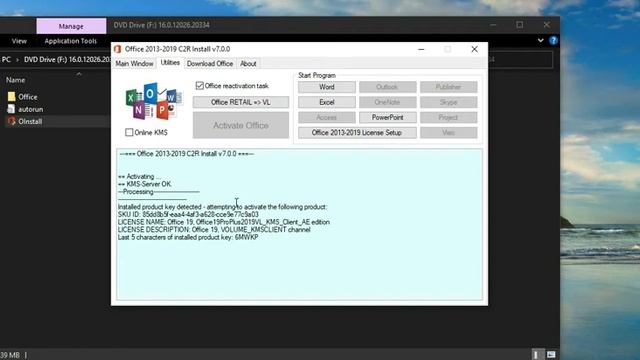This screenshot has width=640, height=360.
Task: Select the autorun file icon in Explorer
Action: [11, 109]
